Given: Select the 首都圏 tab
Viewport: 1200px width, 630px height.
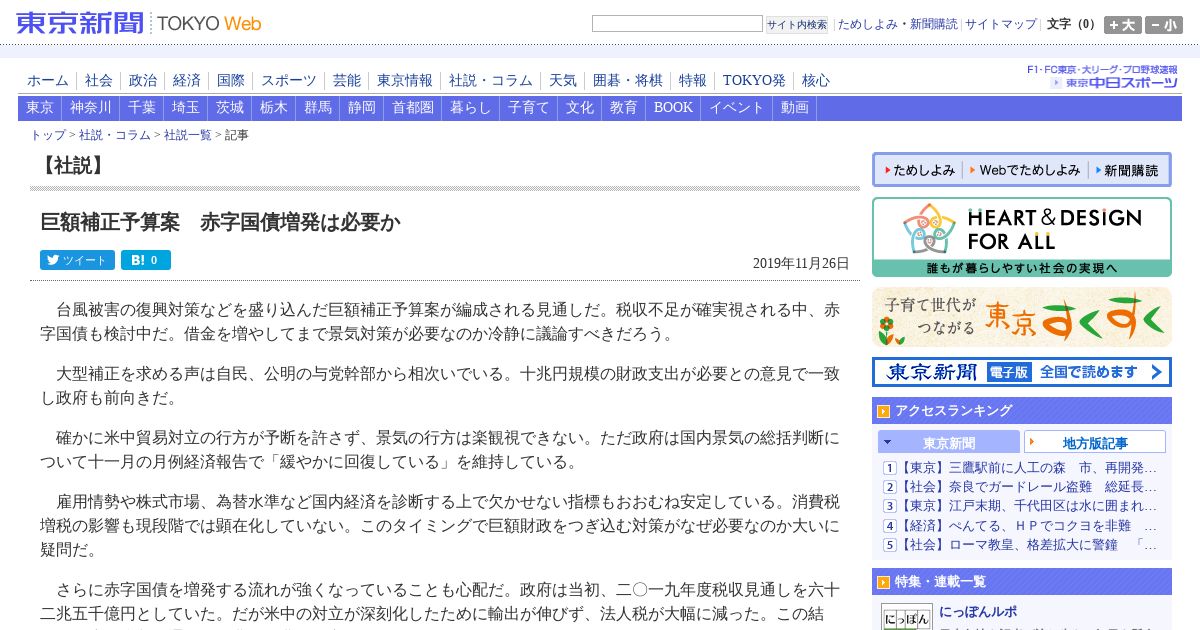Looking at the screenshot, I should pyautogui.click(x=413, y=108).
